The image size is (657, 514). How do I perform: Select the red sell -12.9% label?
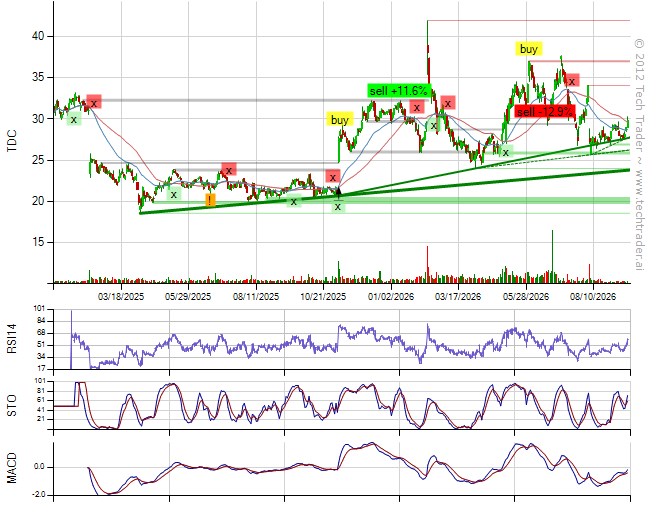point(545,111)
